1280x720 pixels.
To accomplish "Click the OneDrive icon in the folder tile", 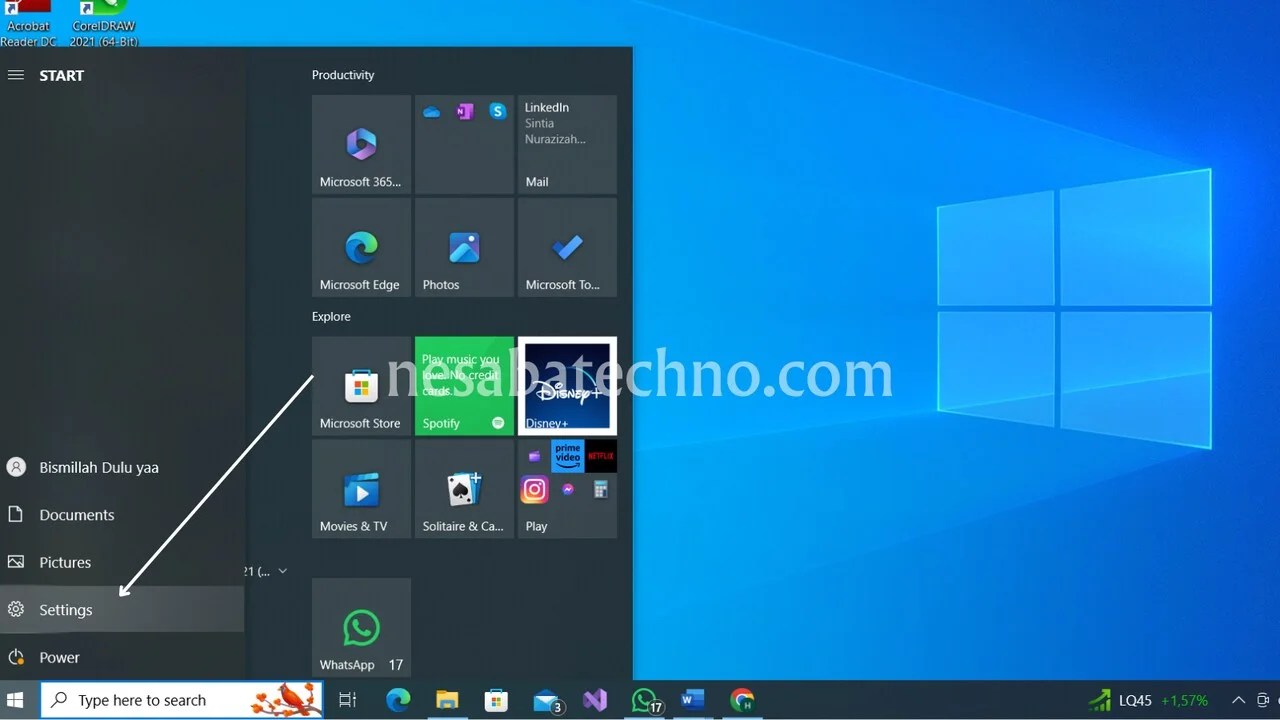I will point(432,112).
